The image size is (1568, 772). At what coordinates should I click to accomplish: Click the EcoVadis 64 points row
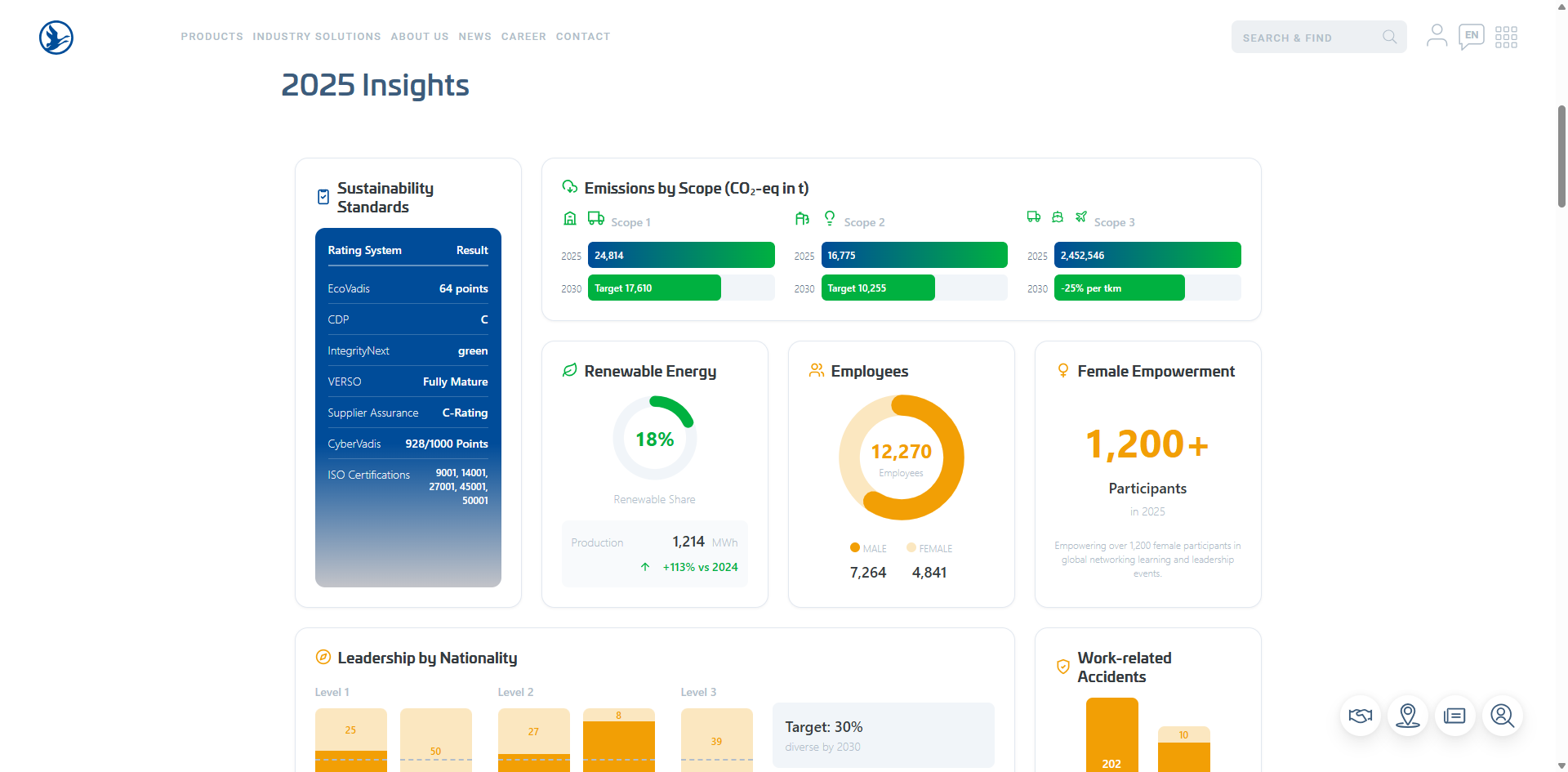pos(408,288)
